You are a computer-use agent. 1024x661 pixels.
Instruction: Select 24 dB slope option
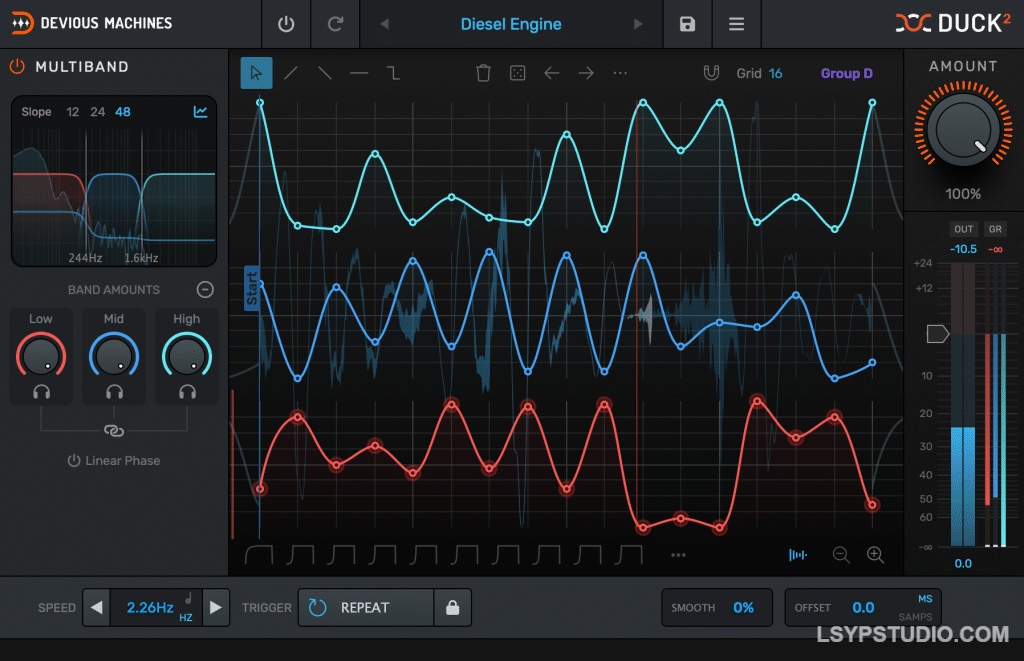(97, 112)
